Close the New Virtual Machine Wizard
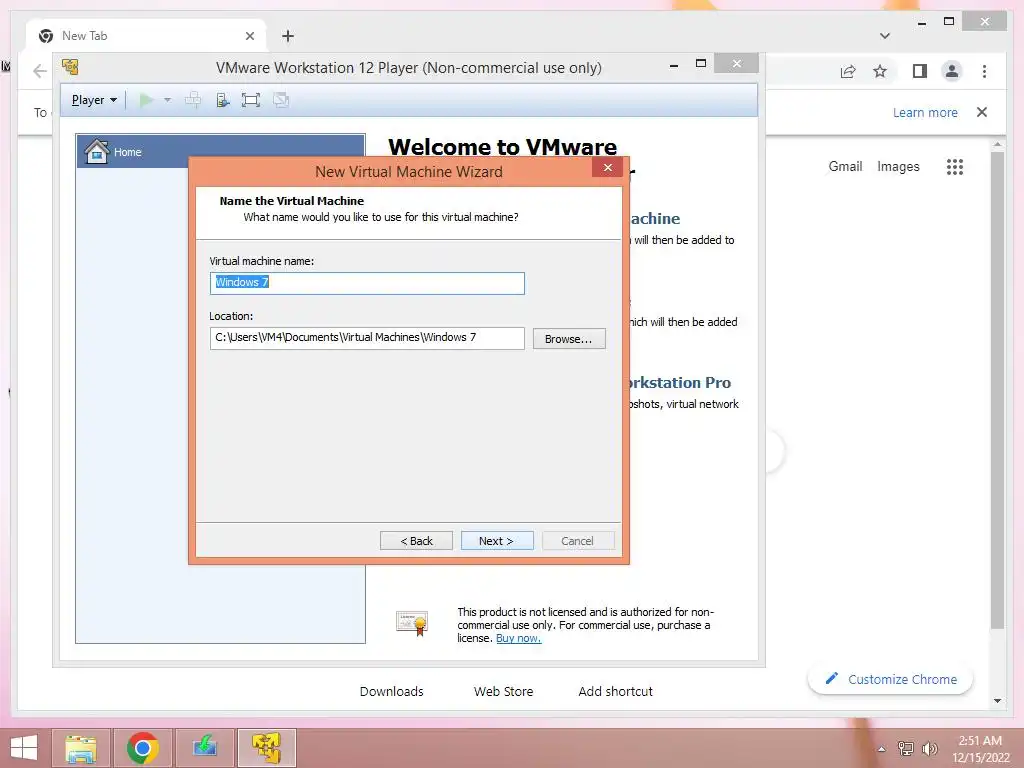The width and height of the screenshot is (1024, 768). [x=607, y=167]
